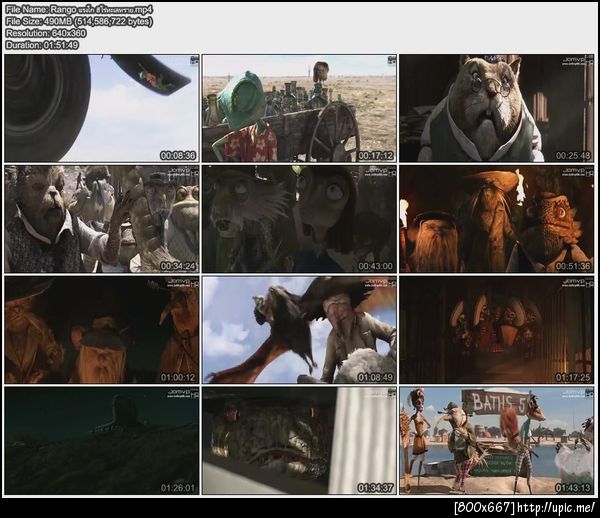Click the File Name text line
Viewport: 600px width, 518px height.
(79, 10)
